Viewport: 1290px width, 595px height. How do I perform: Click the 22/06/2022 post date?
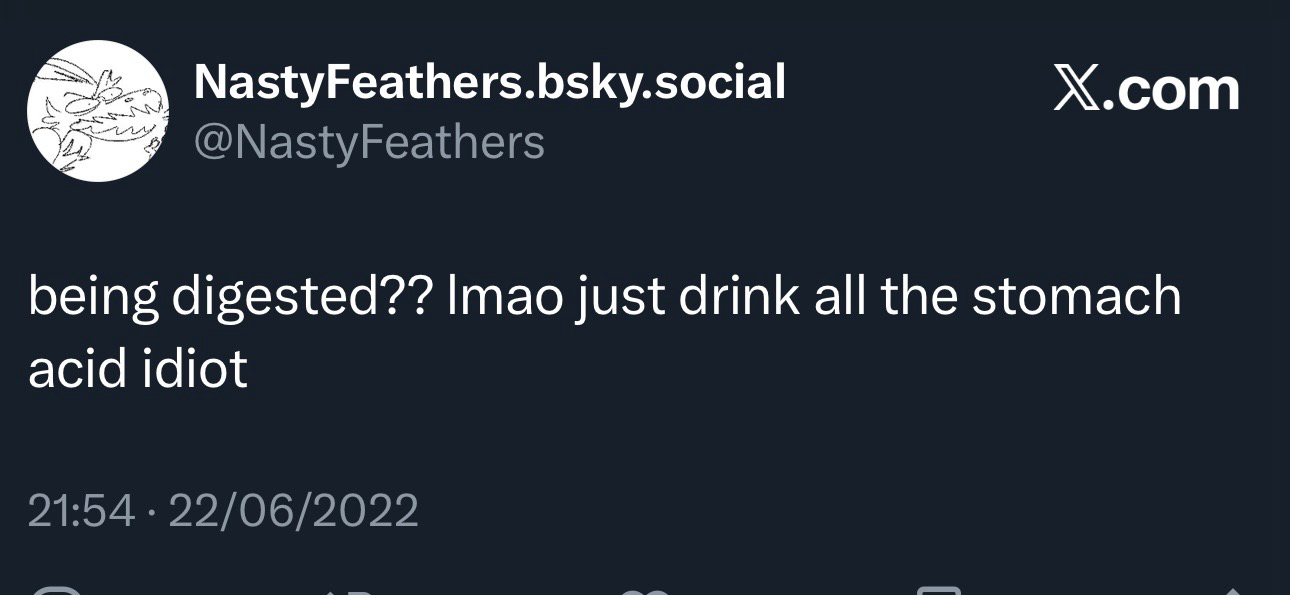(x=293, y=511)
